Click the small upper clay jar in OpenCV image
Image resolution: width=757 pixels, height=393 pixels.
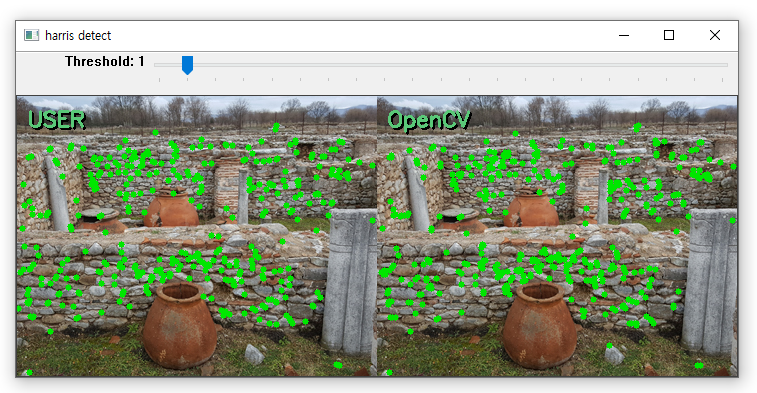tap(531, 209)
